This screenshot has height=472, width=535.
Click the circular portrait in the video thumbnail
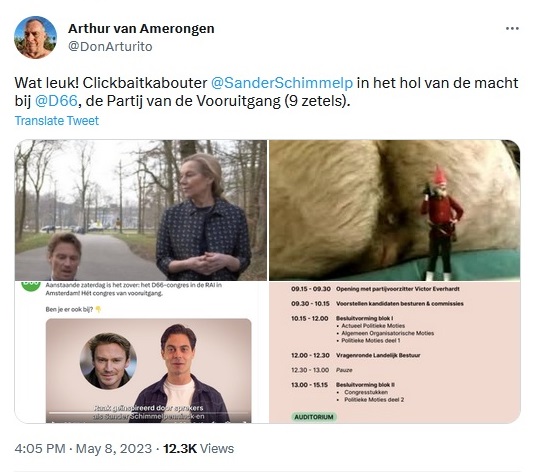tap(109, 361)
